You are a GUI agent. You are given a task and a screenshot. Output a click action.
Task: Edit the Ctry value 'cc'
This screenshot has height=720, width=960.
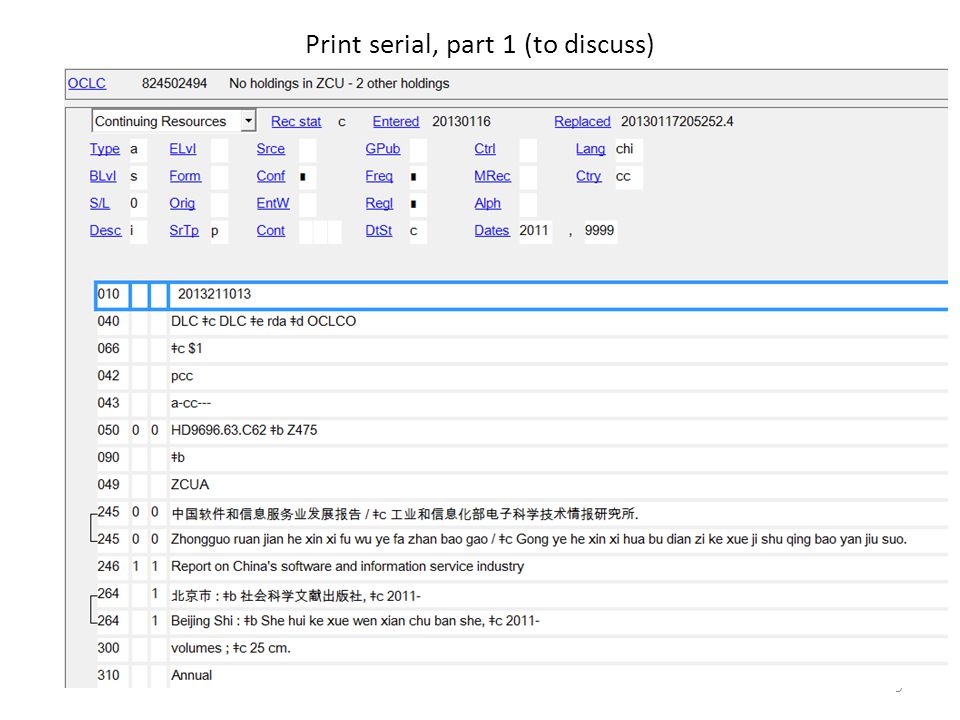[629, 176]
